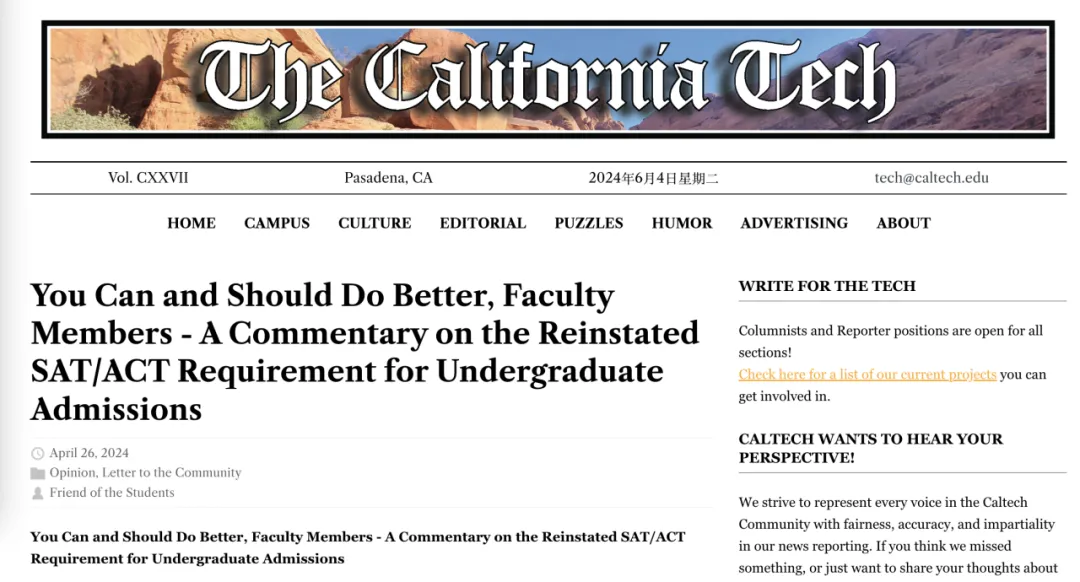Click the clock icon beside April 26, 2024
Screen dimensions: 1080x582
(x=38, y=453)
